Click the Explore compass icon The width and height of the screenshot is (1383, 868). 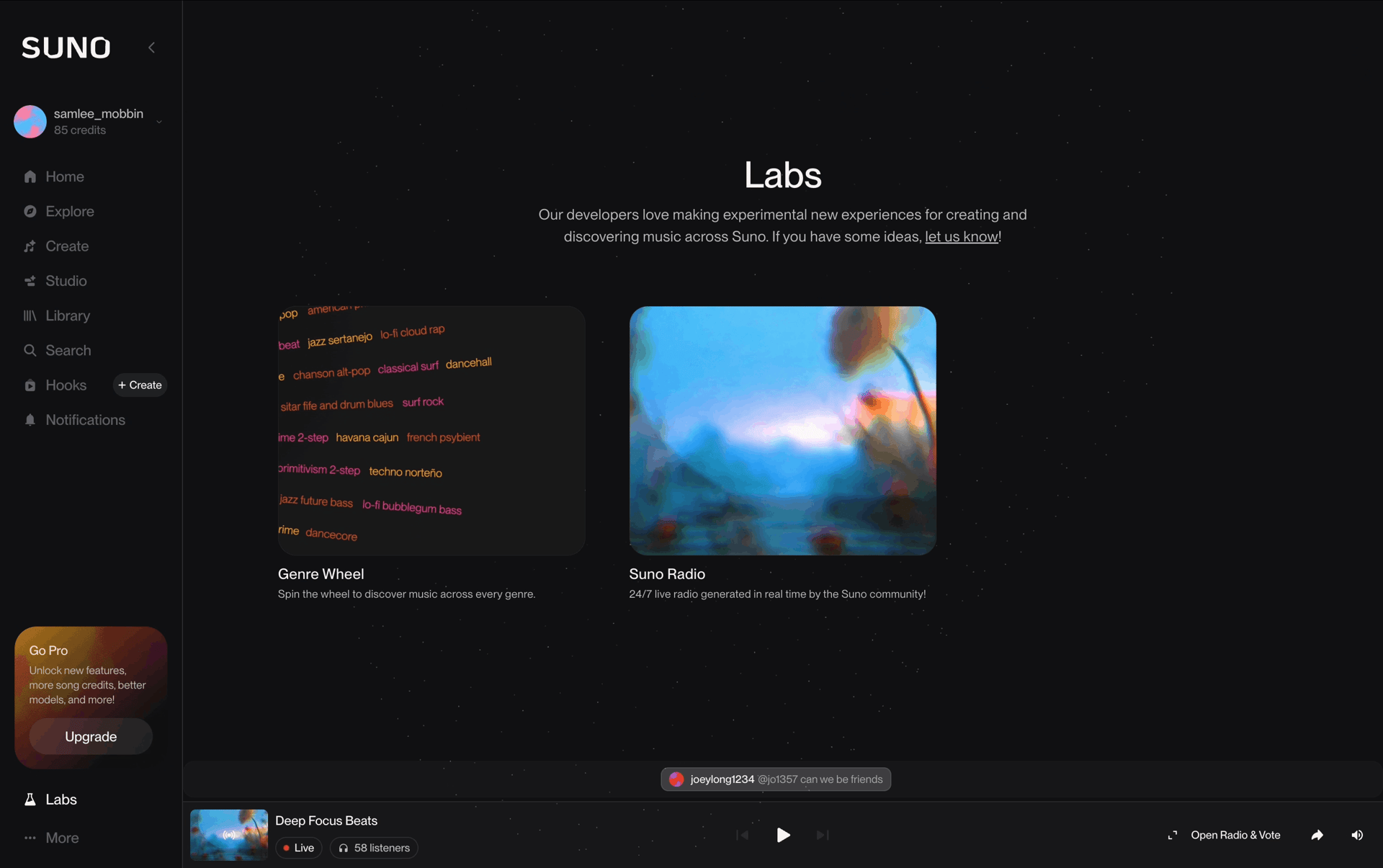[x=30, y=211]
